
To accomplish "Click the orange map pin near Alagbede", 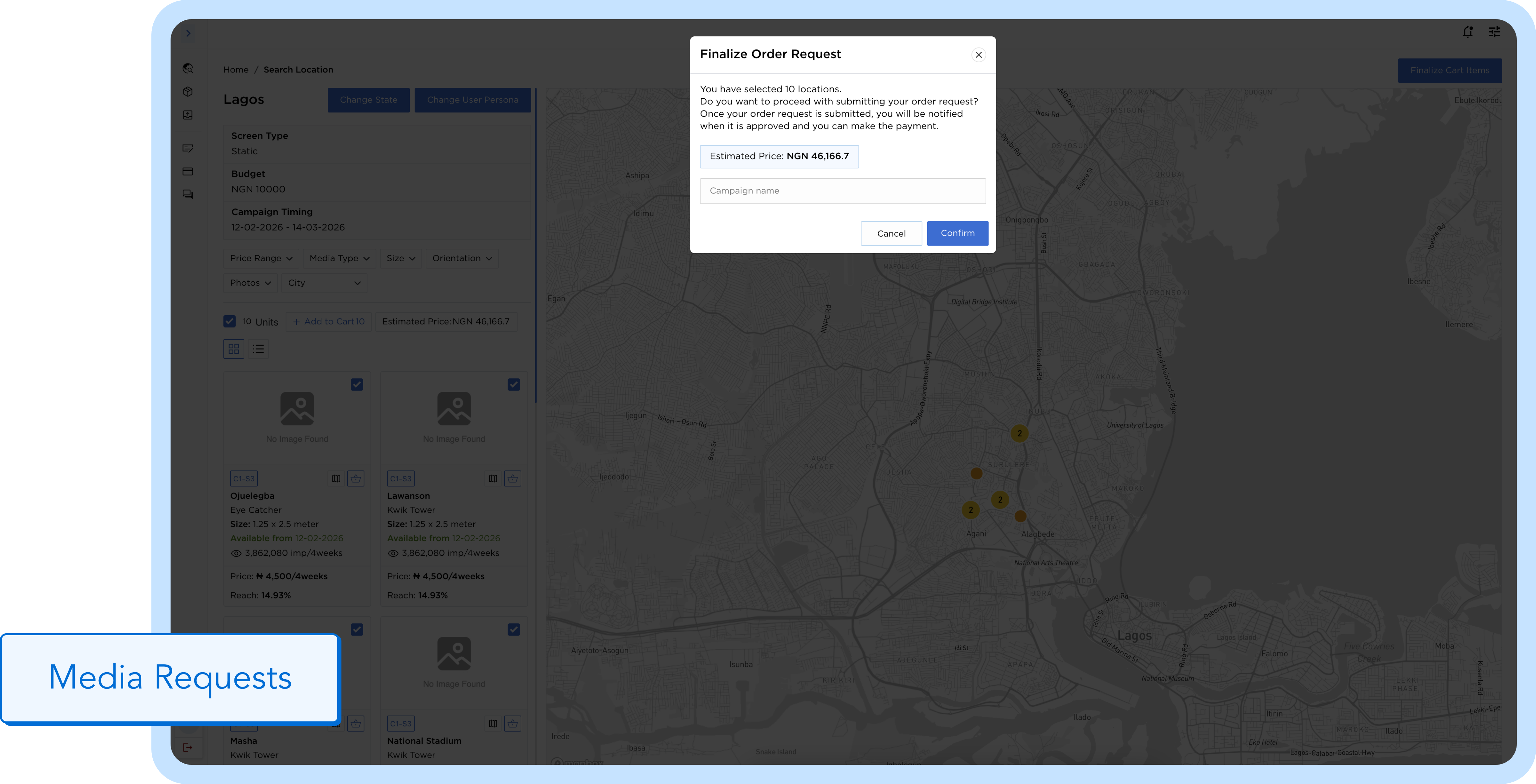I will pos(1020,516).
